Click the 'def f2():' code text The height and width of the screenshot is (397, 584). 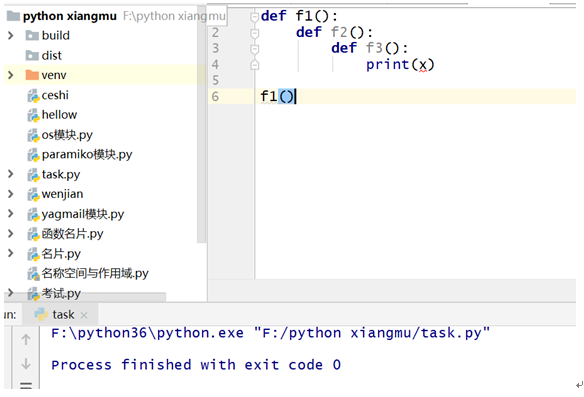click(x=334, y=32)
